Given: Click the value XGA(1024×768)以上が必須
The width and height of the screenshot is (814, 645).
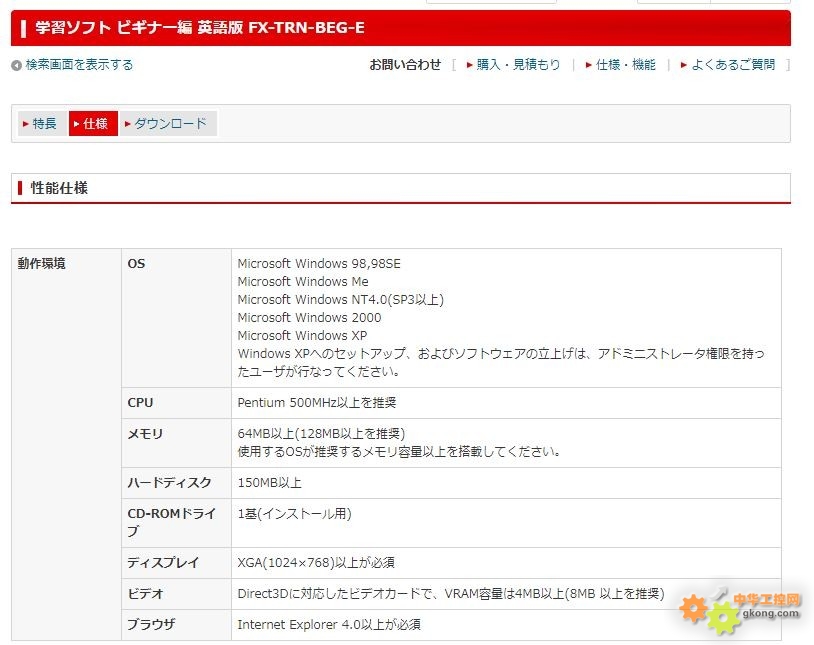Looking at the screenshot, I should coord(316,562).
